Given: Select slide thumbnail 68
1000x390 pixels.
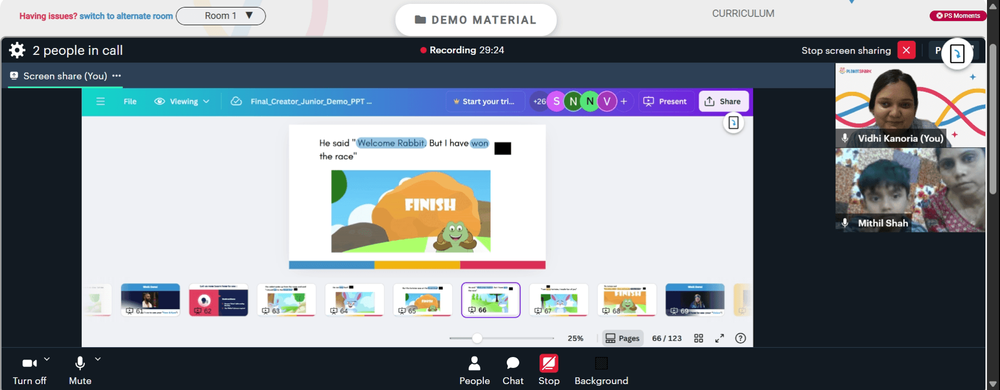Looking at the screenshot, I should (627, 300).
